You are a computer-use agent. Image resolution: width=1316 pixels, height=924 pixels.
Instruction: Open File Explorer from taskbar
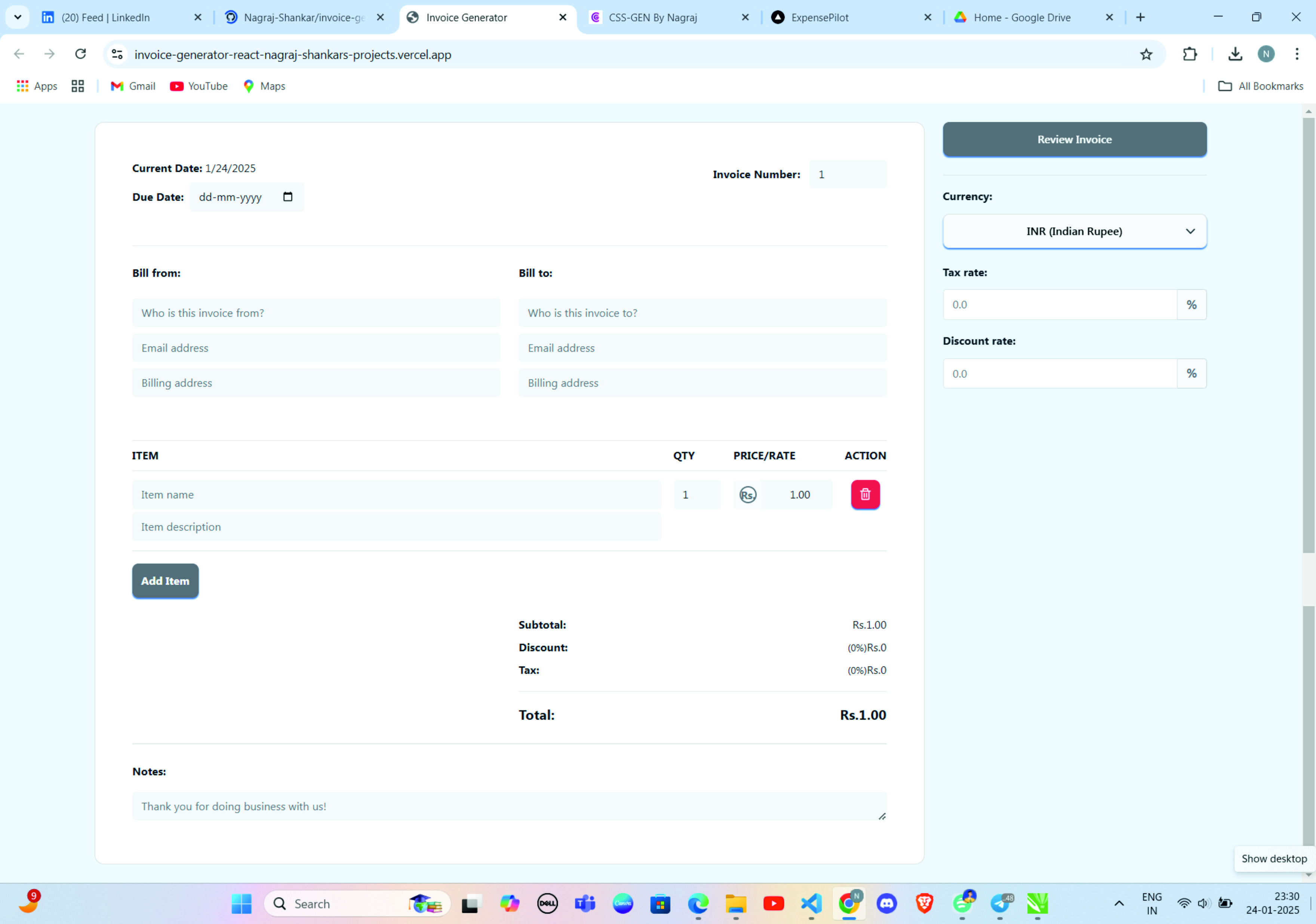click(x=736, y=904)
